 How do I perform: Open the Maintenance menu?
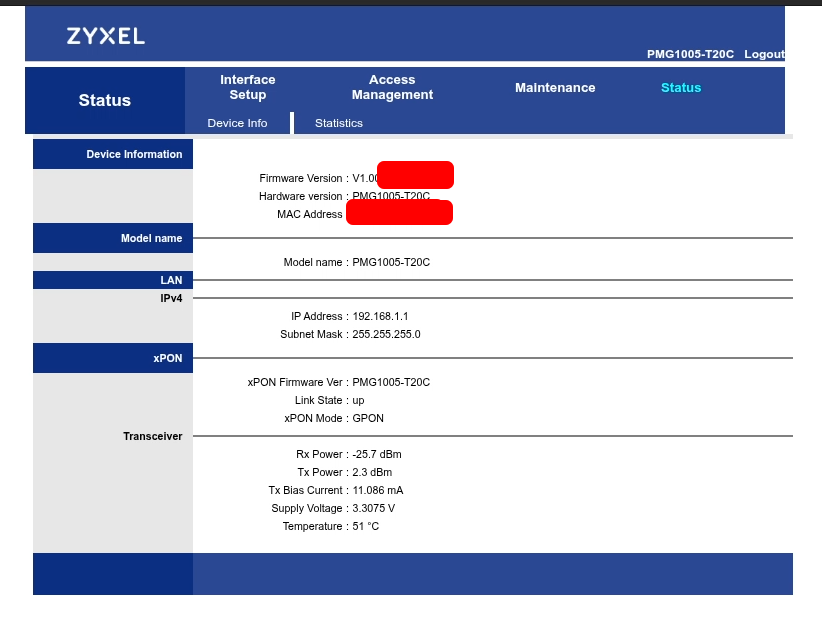tap(555, 88)
